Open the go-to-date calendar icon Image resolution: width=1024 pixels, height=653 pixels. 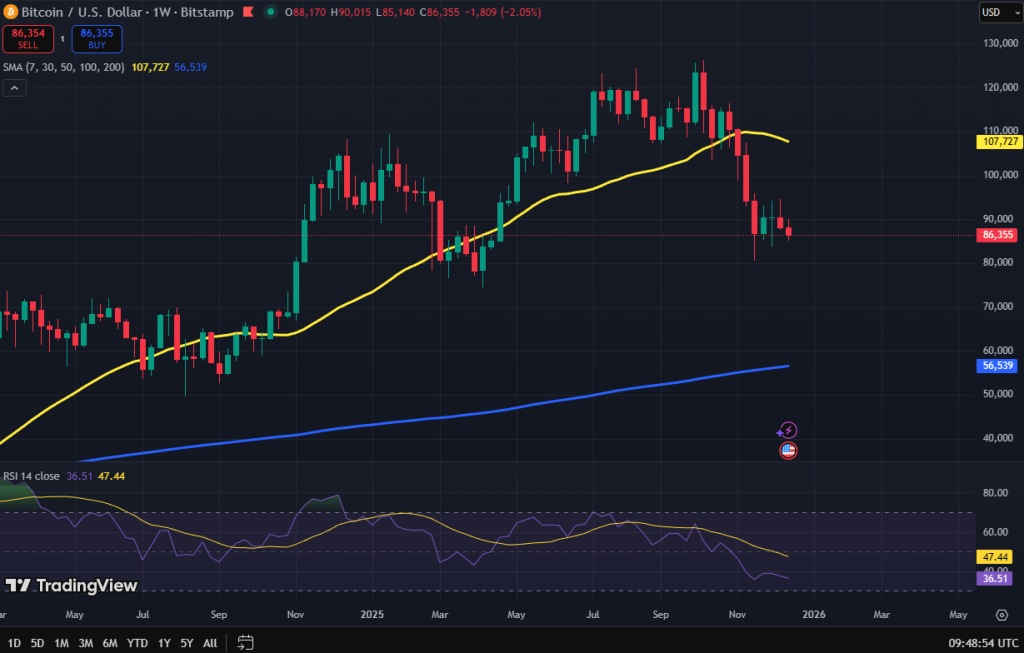coord(243,644)
